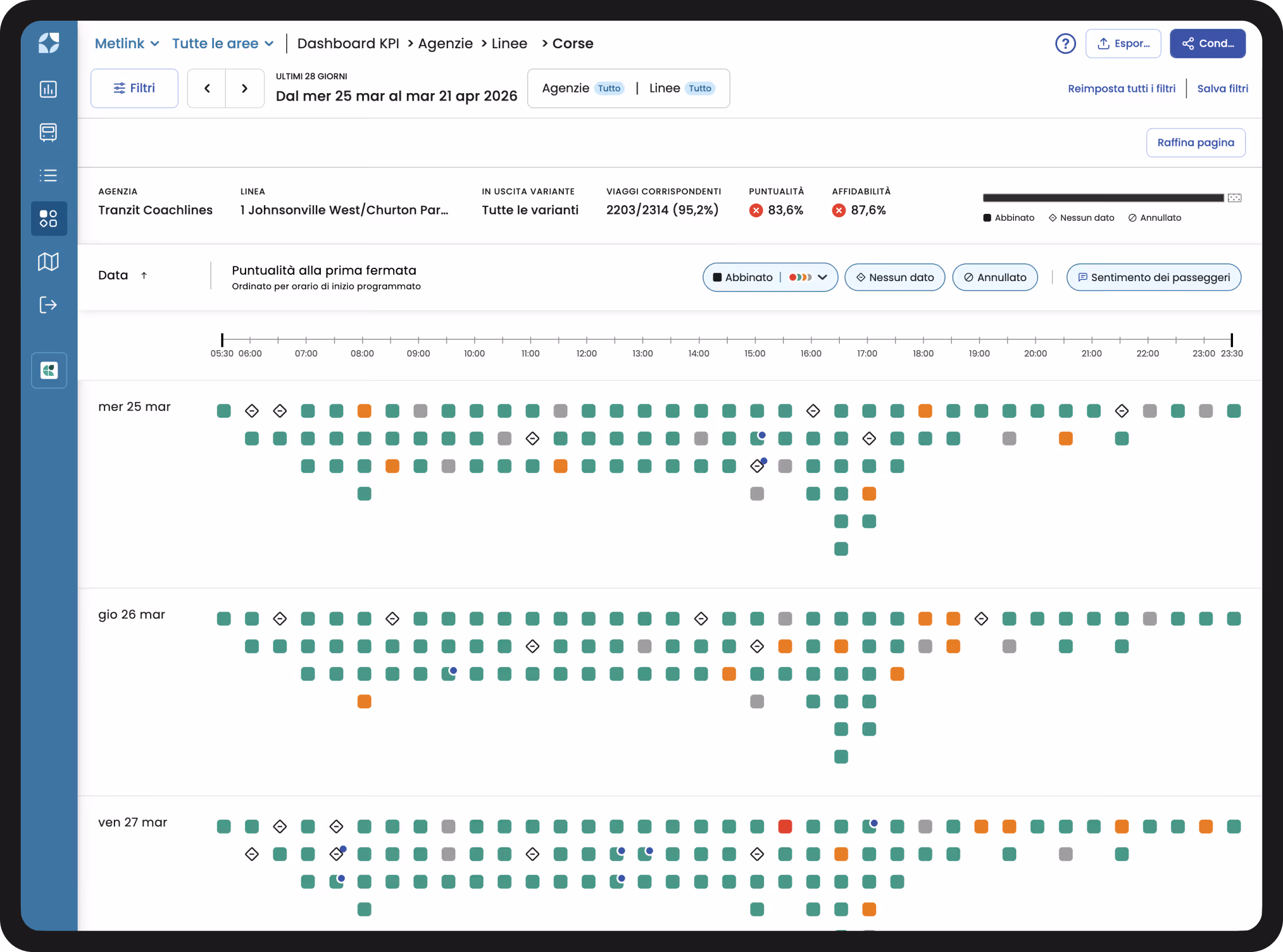Click the Condividi button
Image resolution: width=1283 pixels, height=952 pixels.
coord(1208,43)
